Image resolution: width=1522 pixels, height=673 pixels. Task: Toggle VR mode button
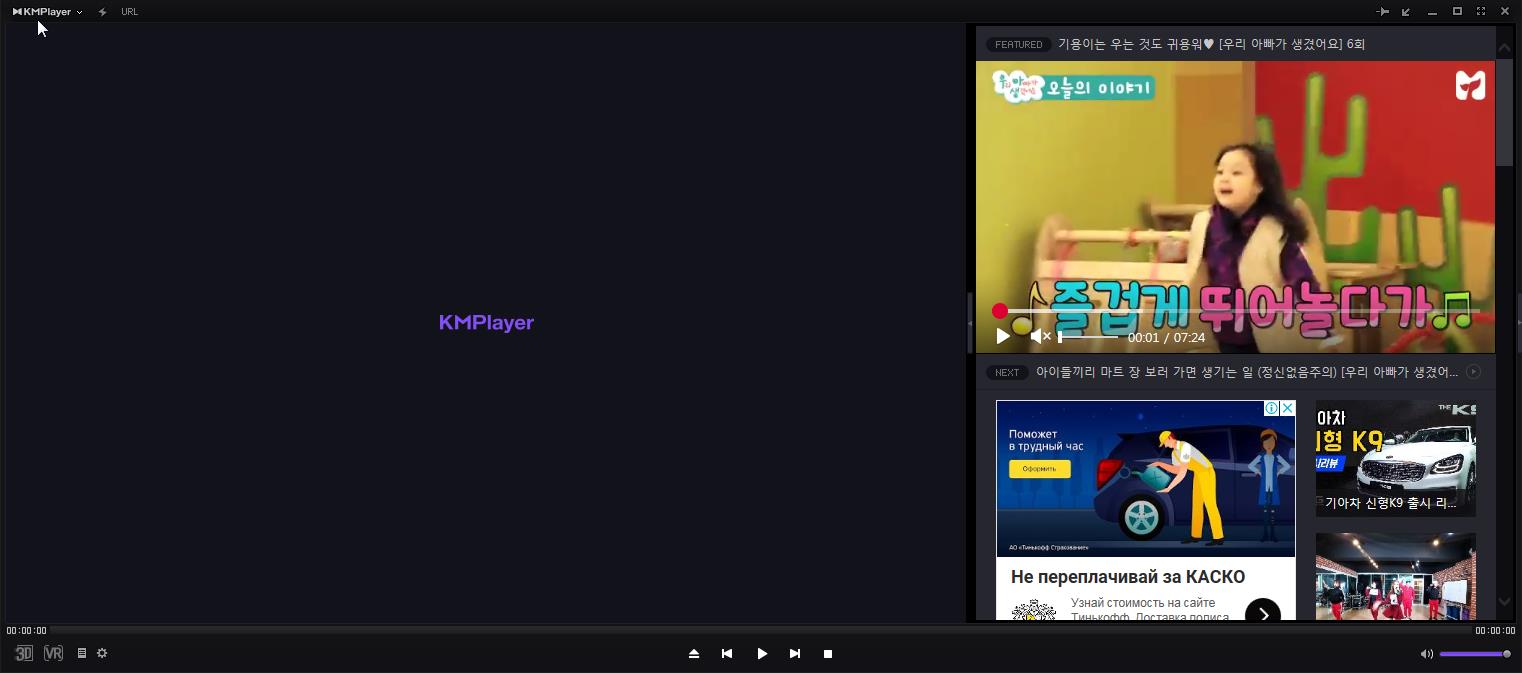click(53, 653)
